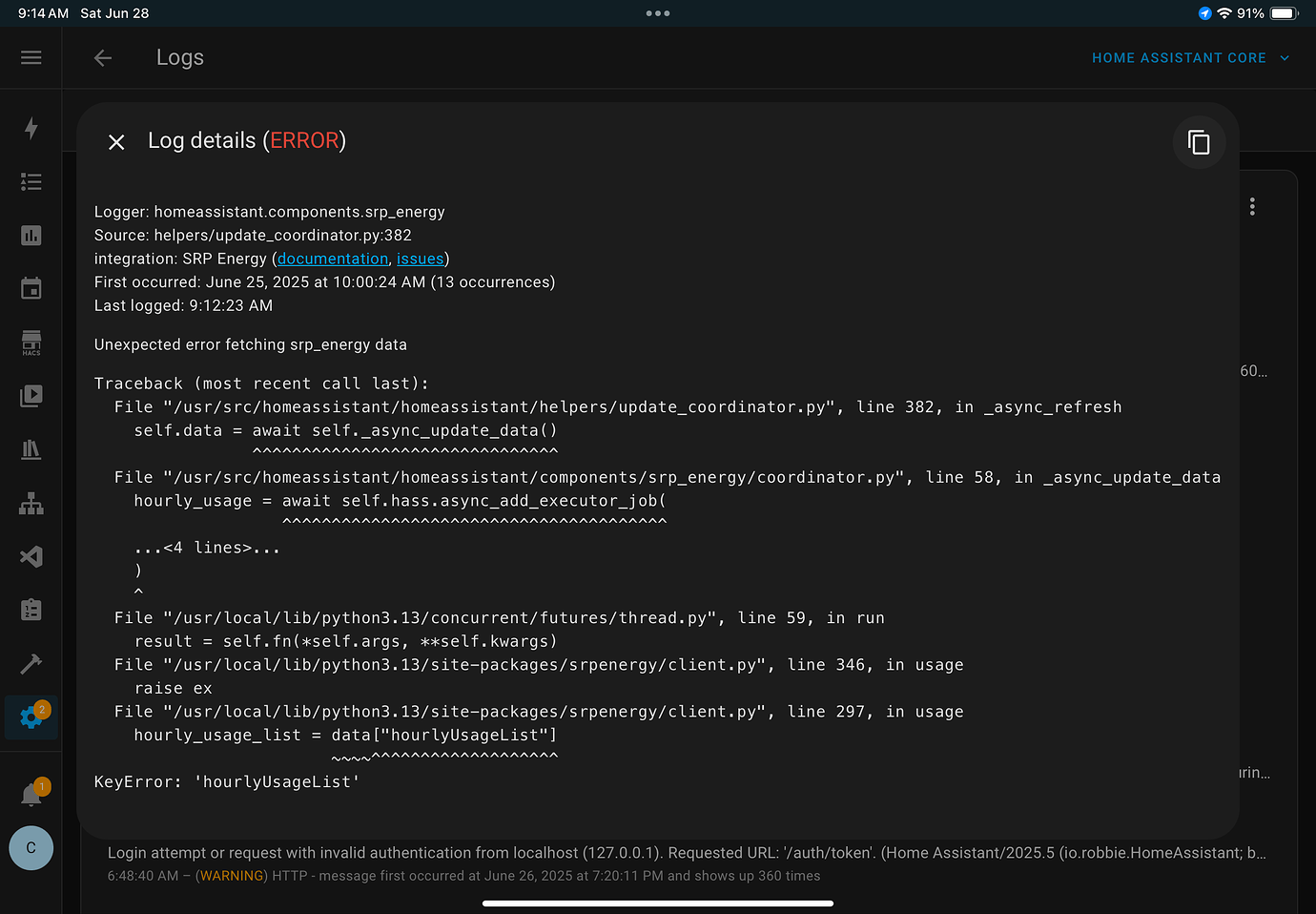Open the To-do lists clipboard icon
The width and height of the screenshot is (1316, 914).
pyautogui.click(x=31, y=610)
